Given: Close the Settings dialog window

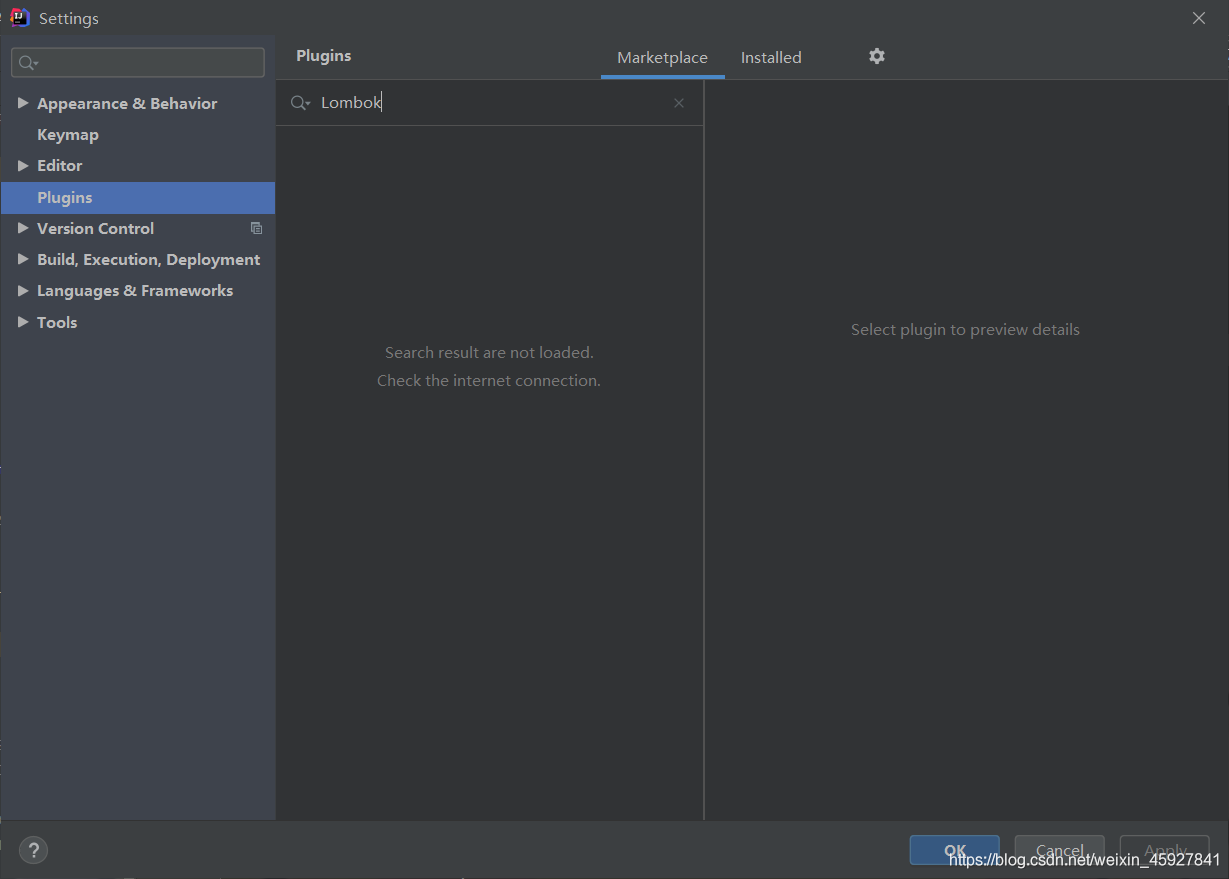Looking at the screenshot, I should [1199, 18].
